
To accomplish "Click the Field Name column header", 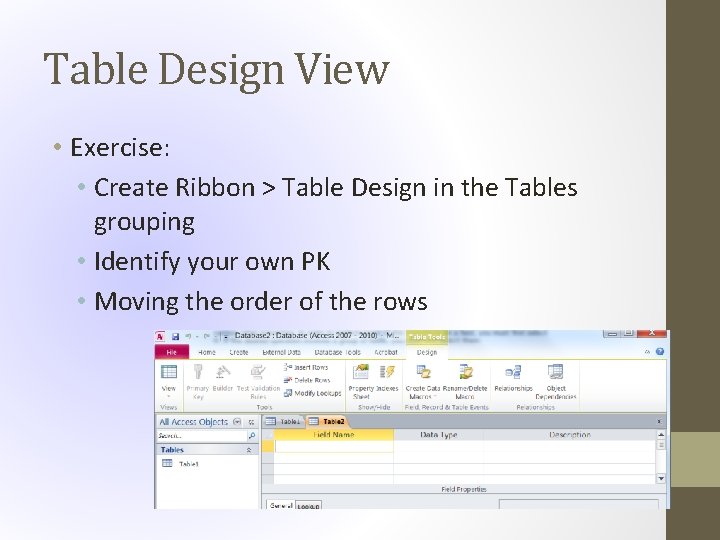I will (x=334, y=434).
